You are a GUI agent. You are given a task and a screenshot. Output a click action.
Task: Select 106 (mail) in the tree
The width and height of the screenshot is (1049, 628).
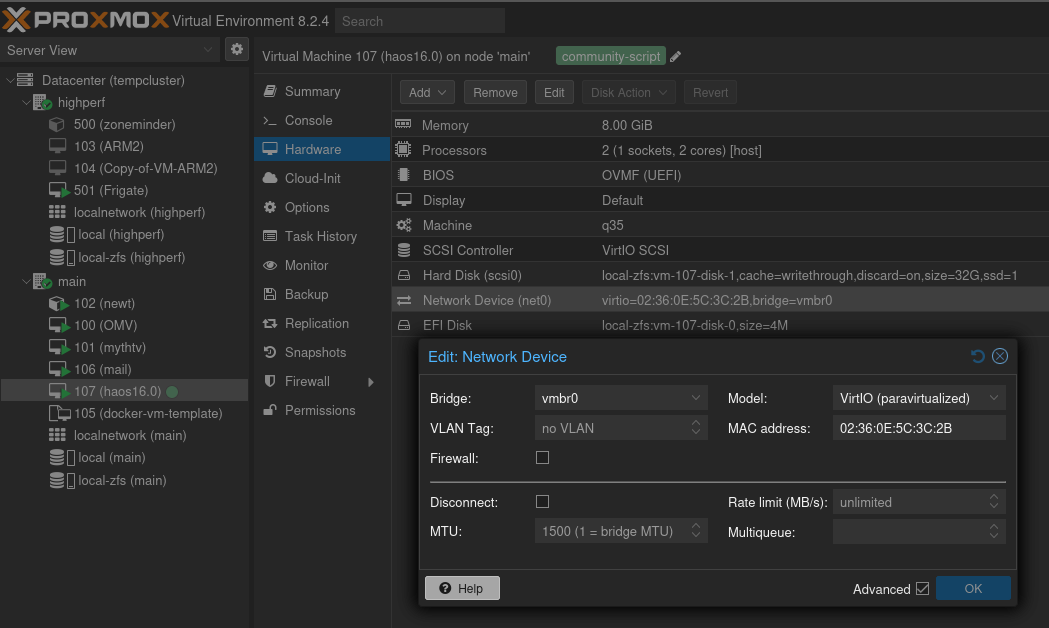tap(103, 370)
